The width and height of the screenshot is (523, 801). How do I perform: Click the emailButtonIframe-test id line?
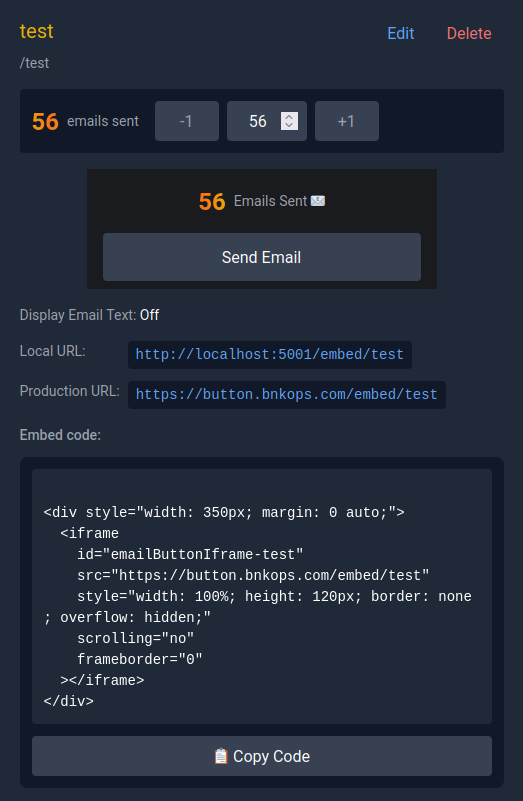[x=190, y=554]
